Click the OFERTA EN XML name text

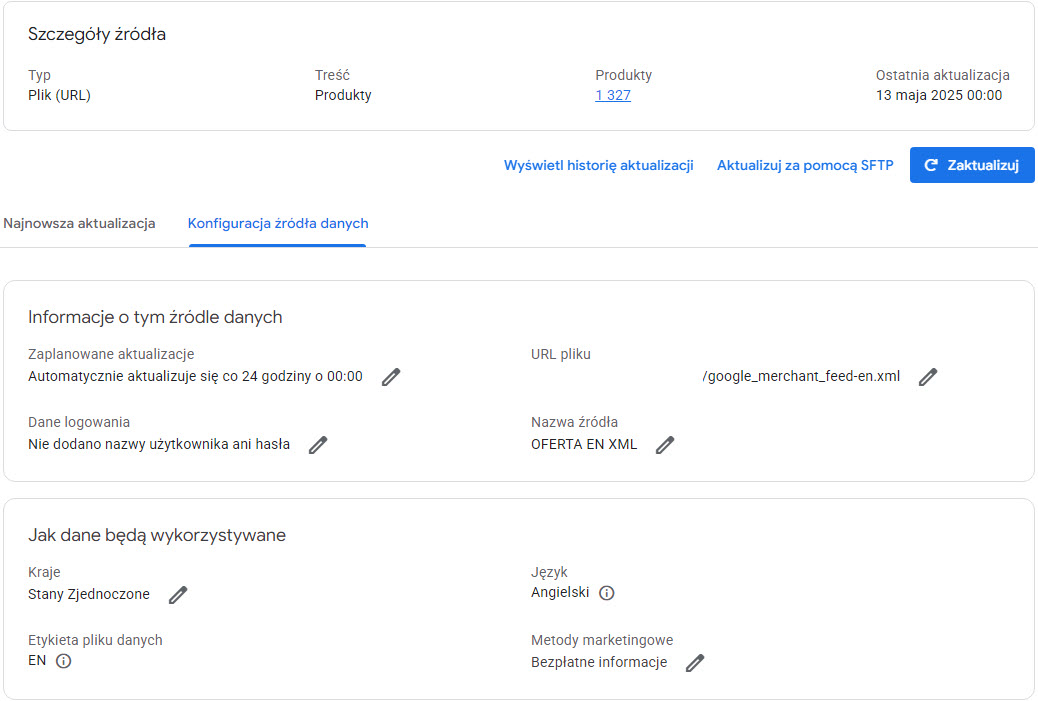click(x=584, y=445)
